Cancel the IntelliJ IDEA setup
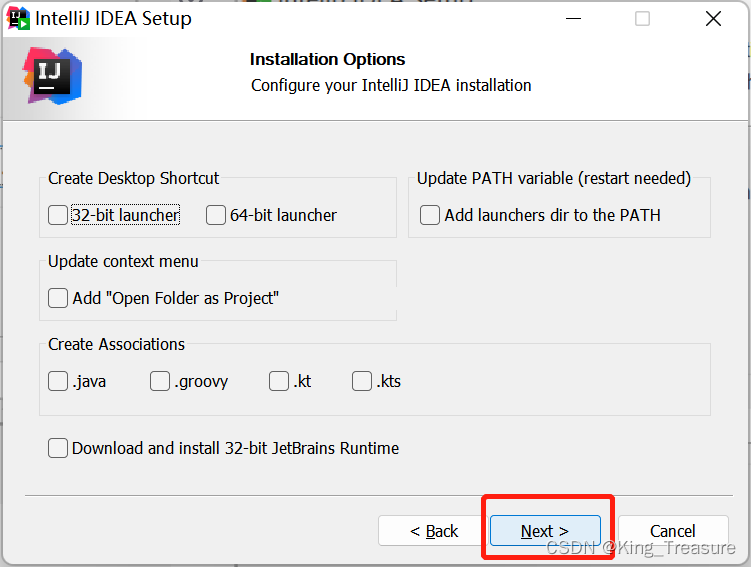Screen dimensions: 751x567 (673, 531)
